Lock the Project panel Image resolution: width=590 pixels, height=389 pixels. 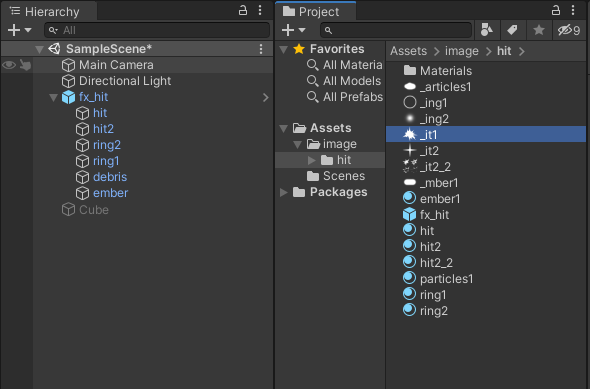click(556, 11)
